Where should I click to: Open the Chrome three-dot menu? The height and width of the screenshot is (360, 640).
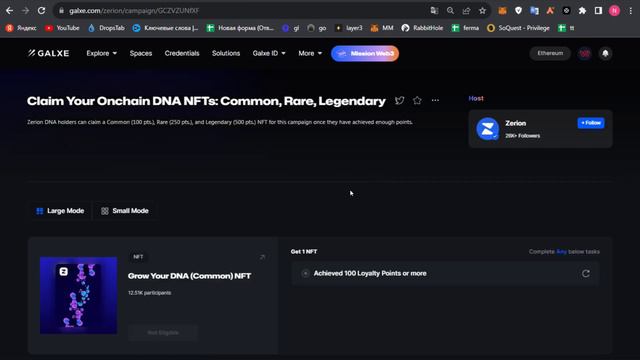(x=631, y=11)
